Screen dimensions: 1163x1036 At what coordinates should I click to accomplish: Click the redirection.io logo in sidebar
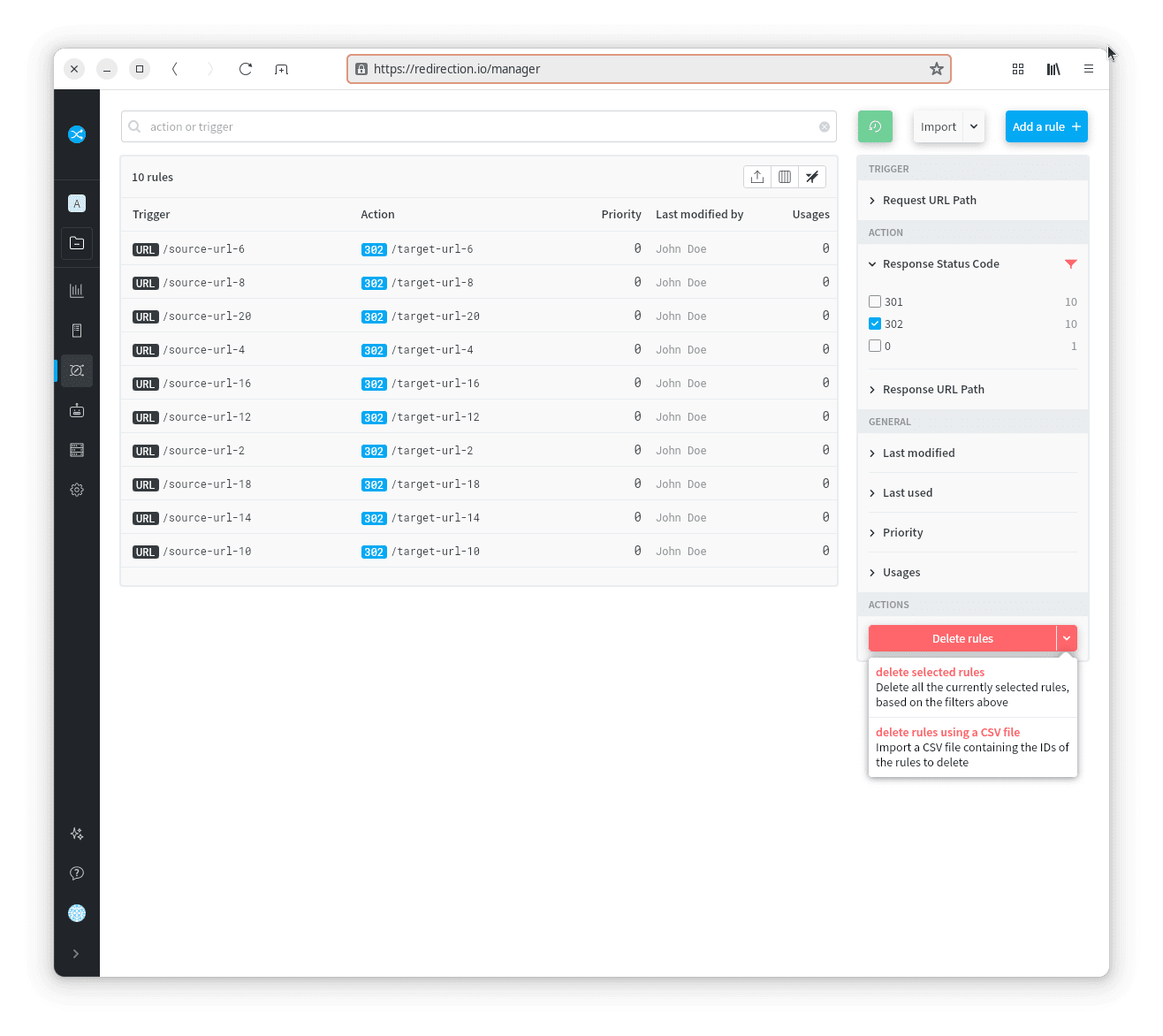(x=77, y=134)
